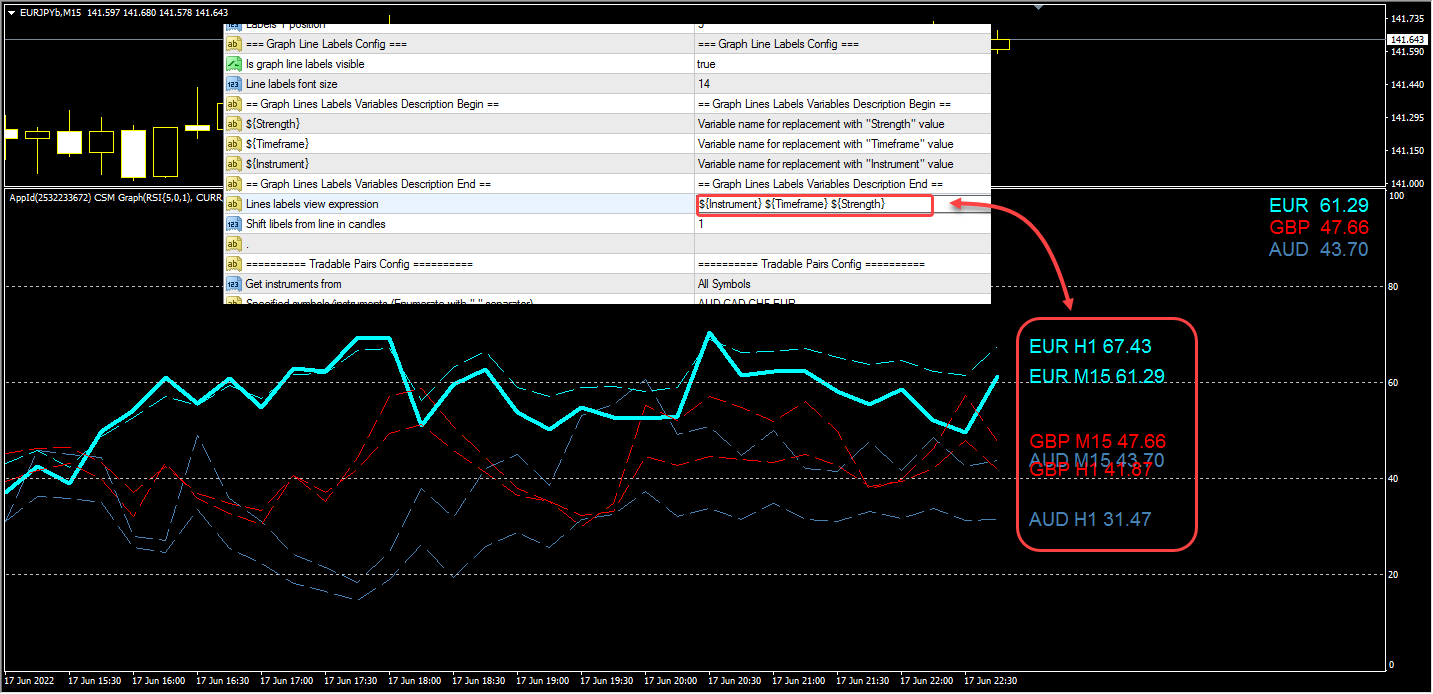Screen dimensions: 1433x694
Task: Select the ${Instrument} variable name cell
Action: pyautogui.click(x=277, y=164)
